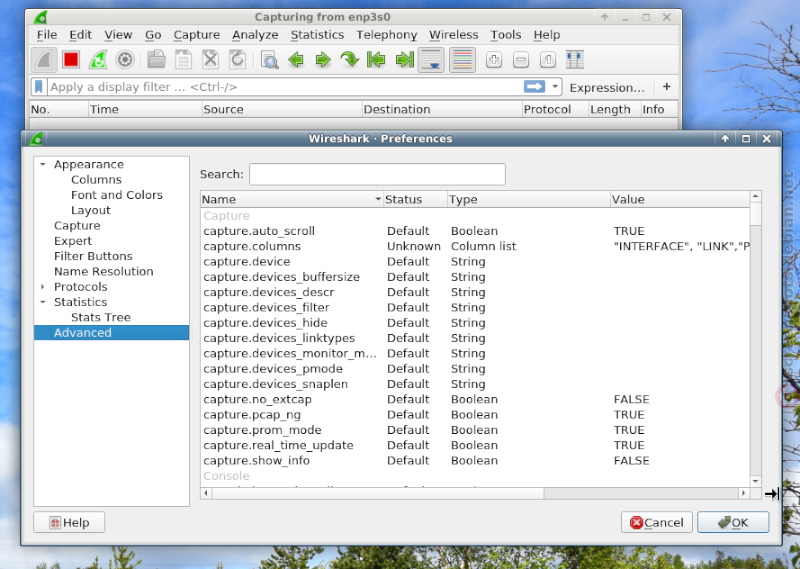The width and height of the screenshot is (800, 569).
Task: Collapse the Statistics tree node in preferences
Action: click(43, 302)
